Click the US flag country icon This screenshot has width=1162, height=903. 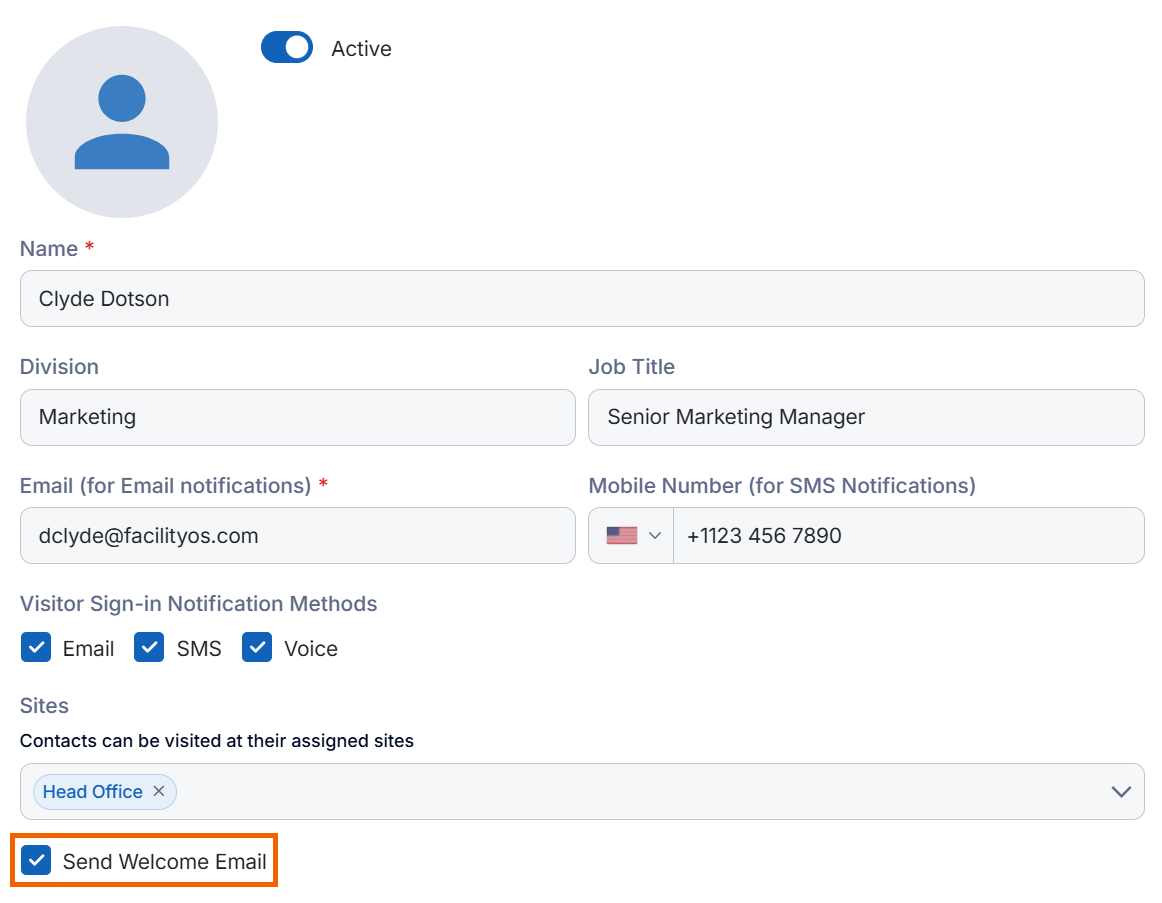click(x=622, y=535)
